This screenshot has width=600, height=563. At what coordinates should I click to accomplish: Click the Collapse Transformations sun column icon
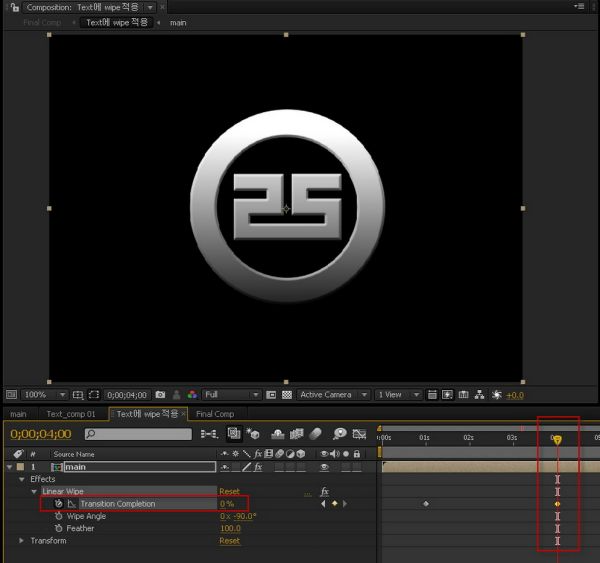(x=236, y=454)
